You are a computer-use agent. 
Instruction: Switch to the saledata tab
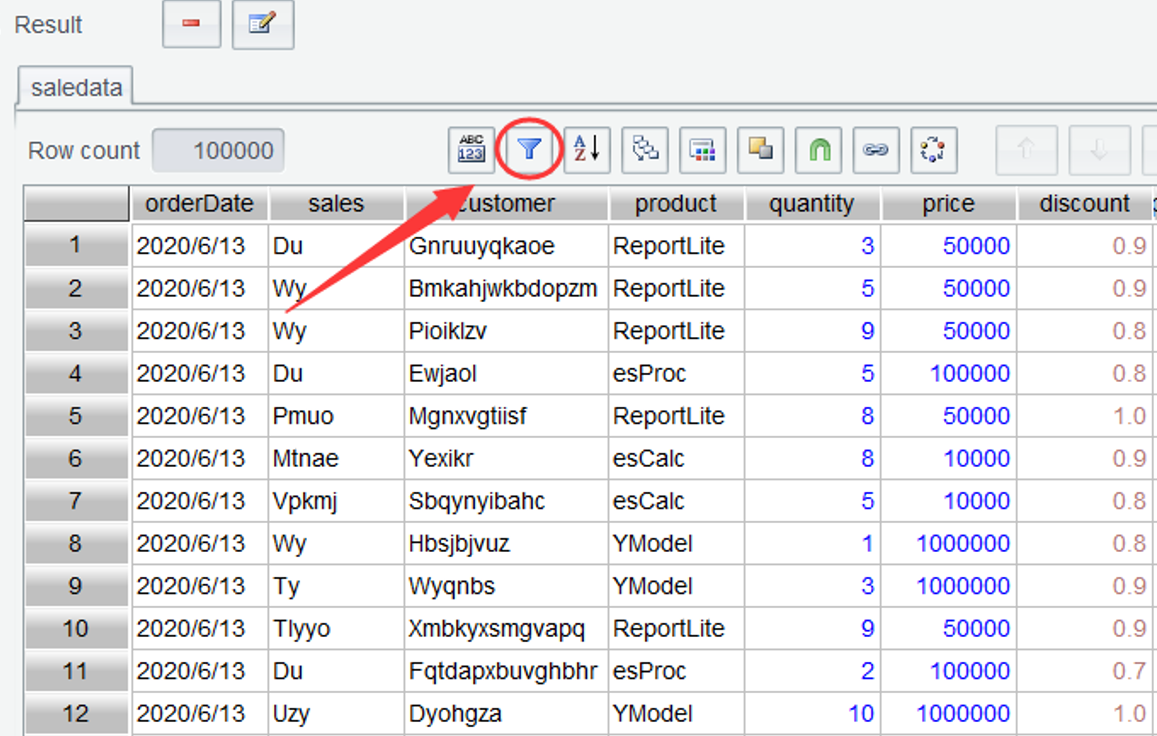(76, 87)
